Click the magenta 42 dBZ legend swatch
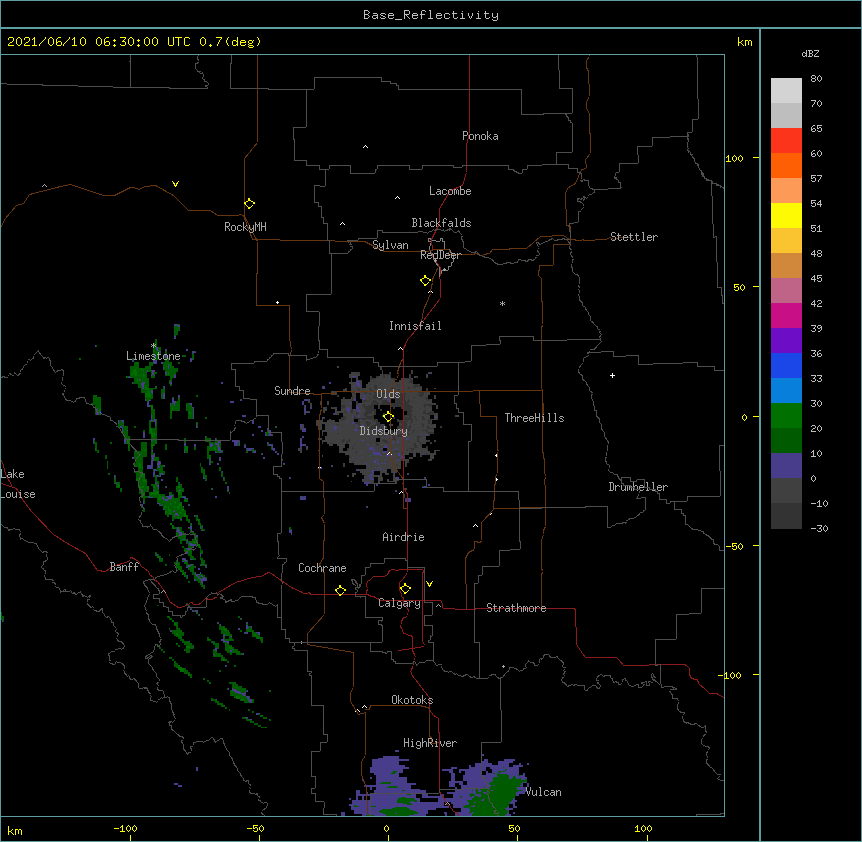Image resolution: width=862 pixels, height=842 pixels. tap(786, 315)
